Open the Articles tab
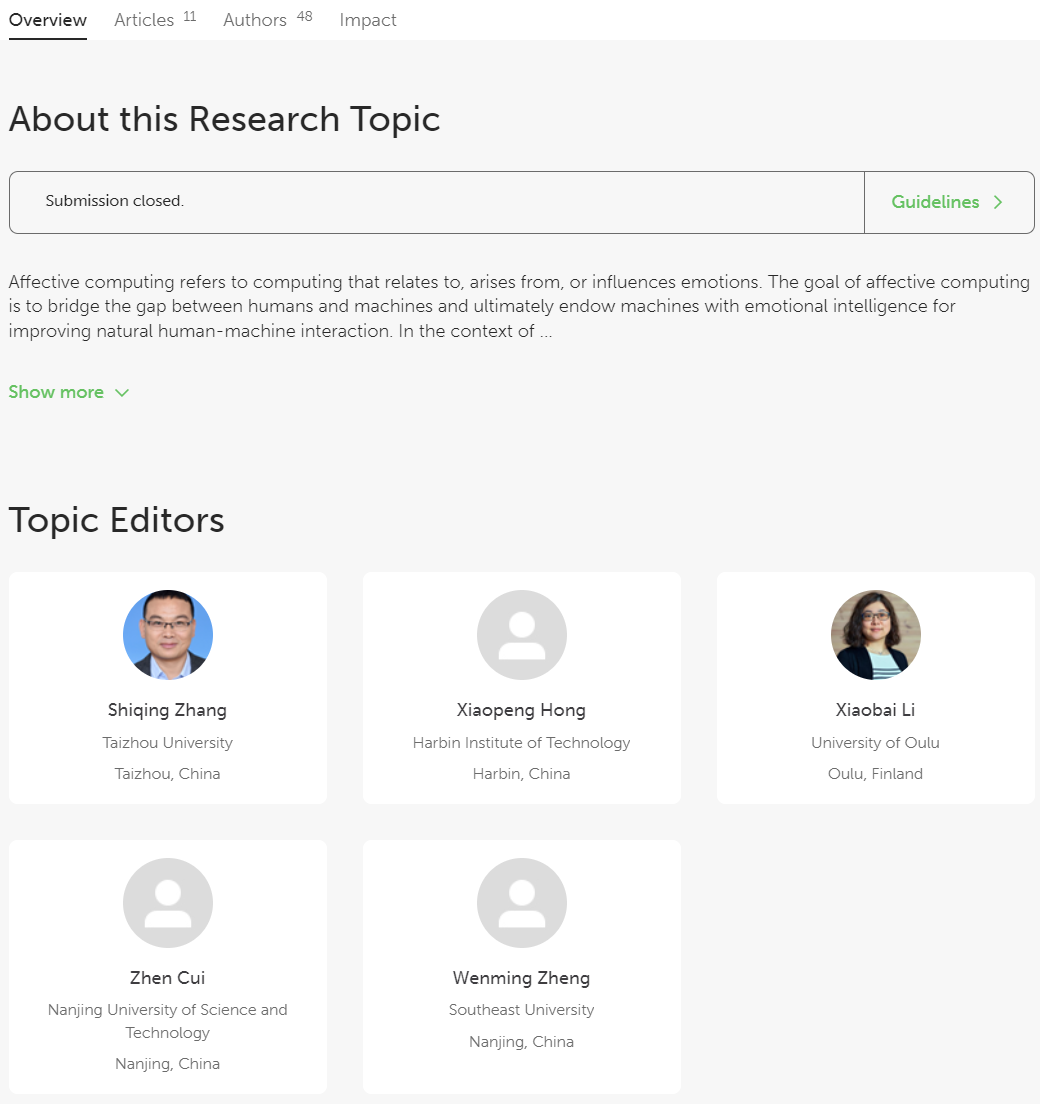The height and width of the screenshot is (1104, 1040). coord(145,20)
